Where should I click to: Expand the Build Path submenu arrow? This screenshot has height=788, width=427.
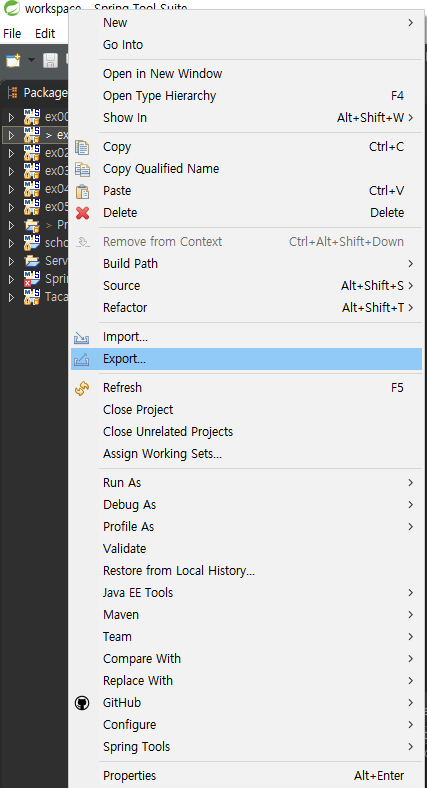pos(410,264)
